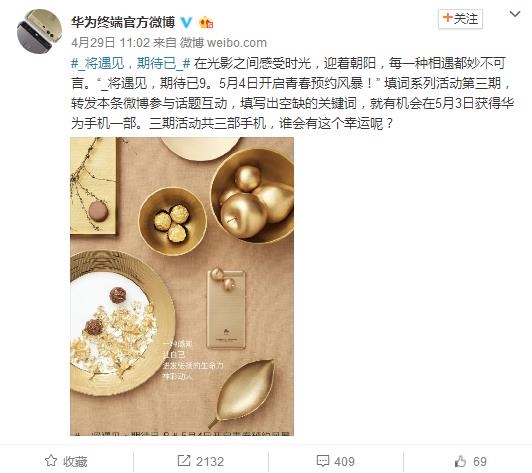The image size is (532, 473).
Task: Click the post body text paragraph
Action: 292,93
